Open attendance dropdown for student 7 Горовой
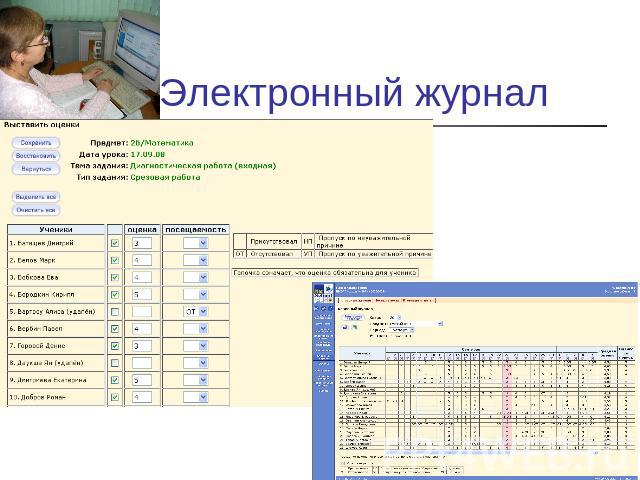Screen dimensions: 640x480 (x=196, y=346)
